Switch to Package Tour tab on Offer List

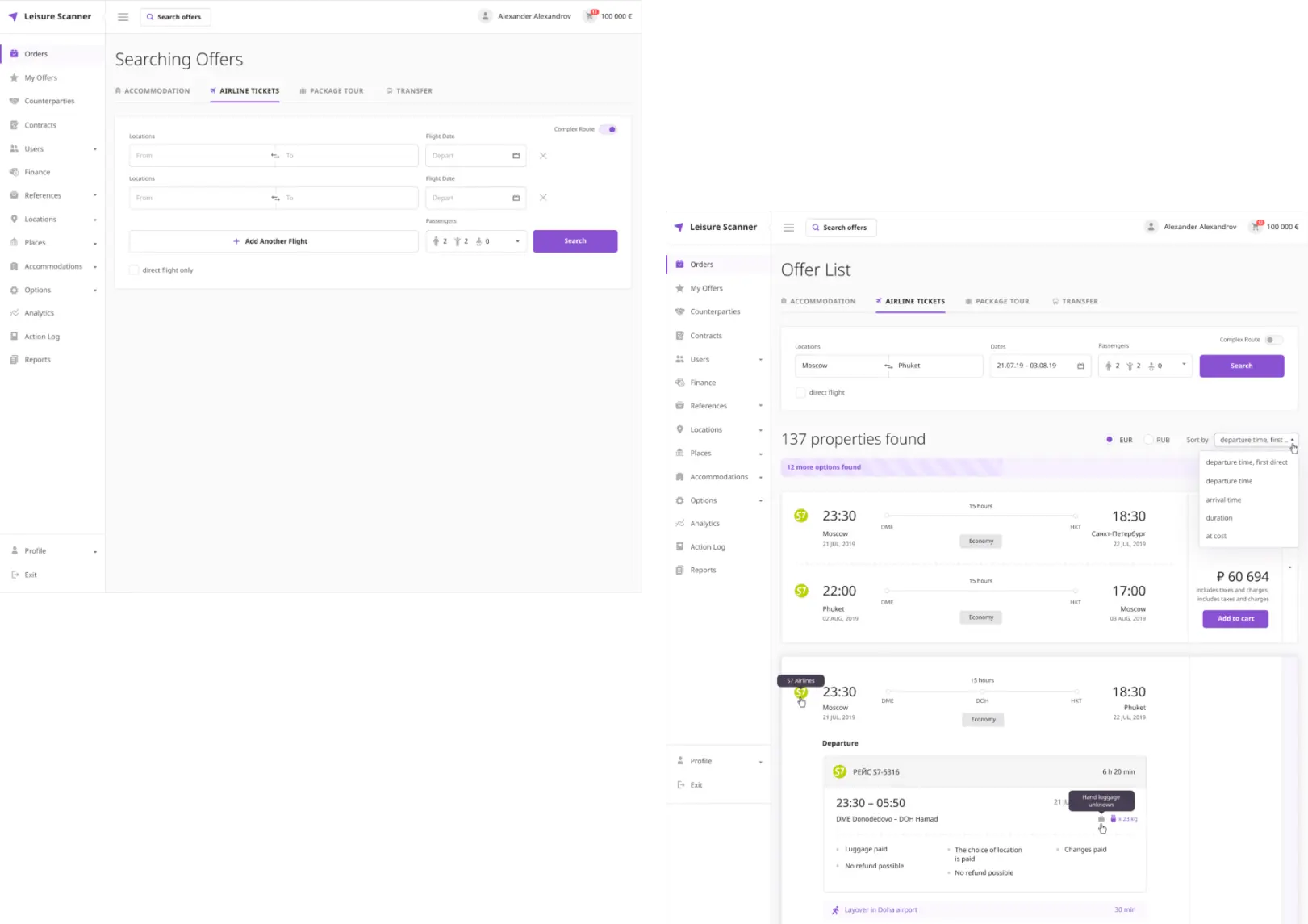point(997,302)
